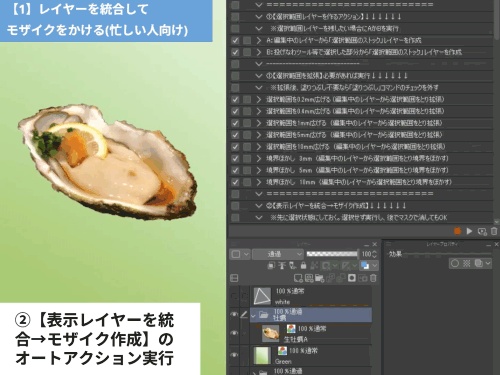Lock the layer with padlock icon
Viewport: 500px width, 375px height.
(303, 266)
